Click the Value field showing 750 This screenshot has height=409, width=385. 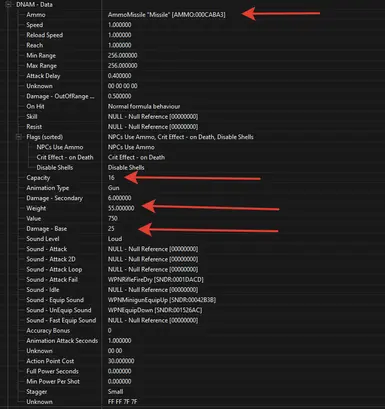[x=113, y=219]
